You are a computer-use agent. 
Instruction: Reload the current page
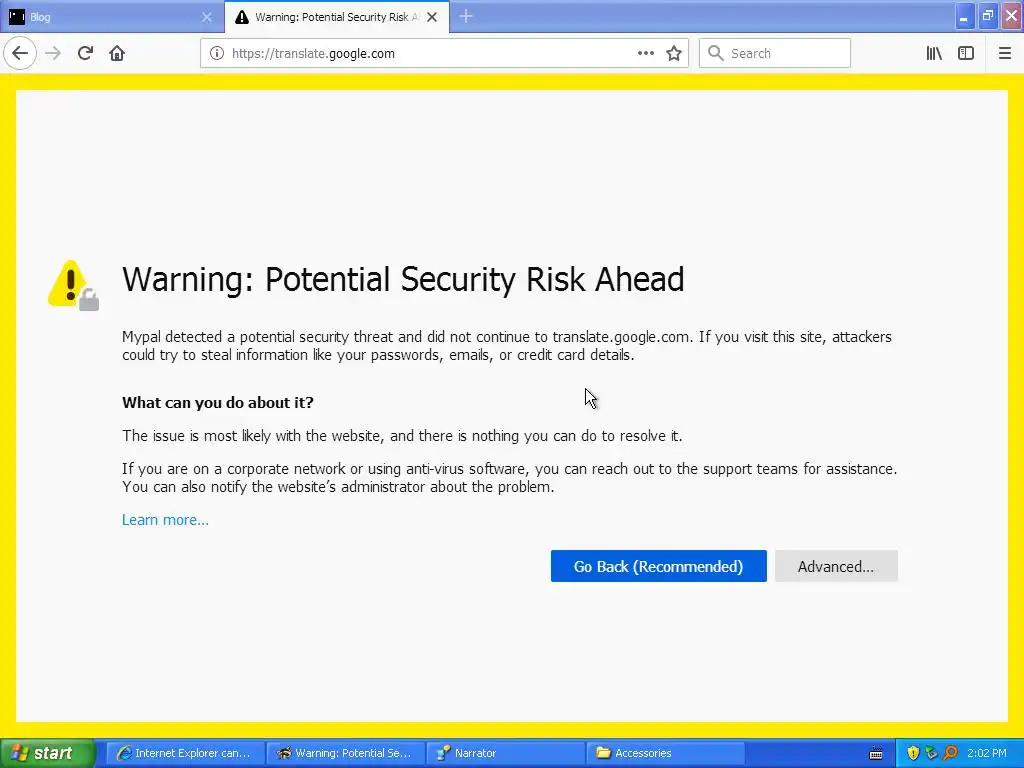[x=85, y=53]
